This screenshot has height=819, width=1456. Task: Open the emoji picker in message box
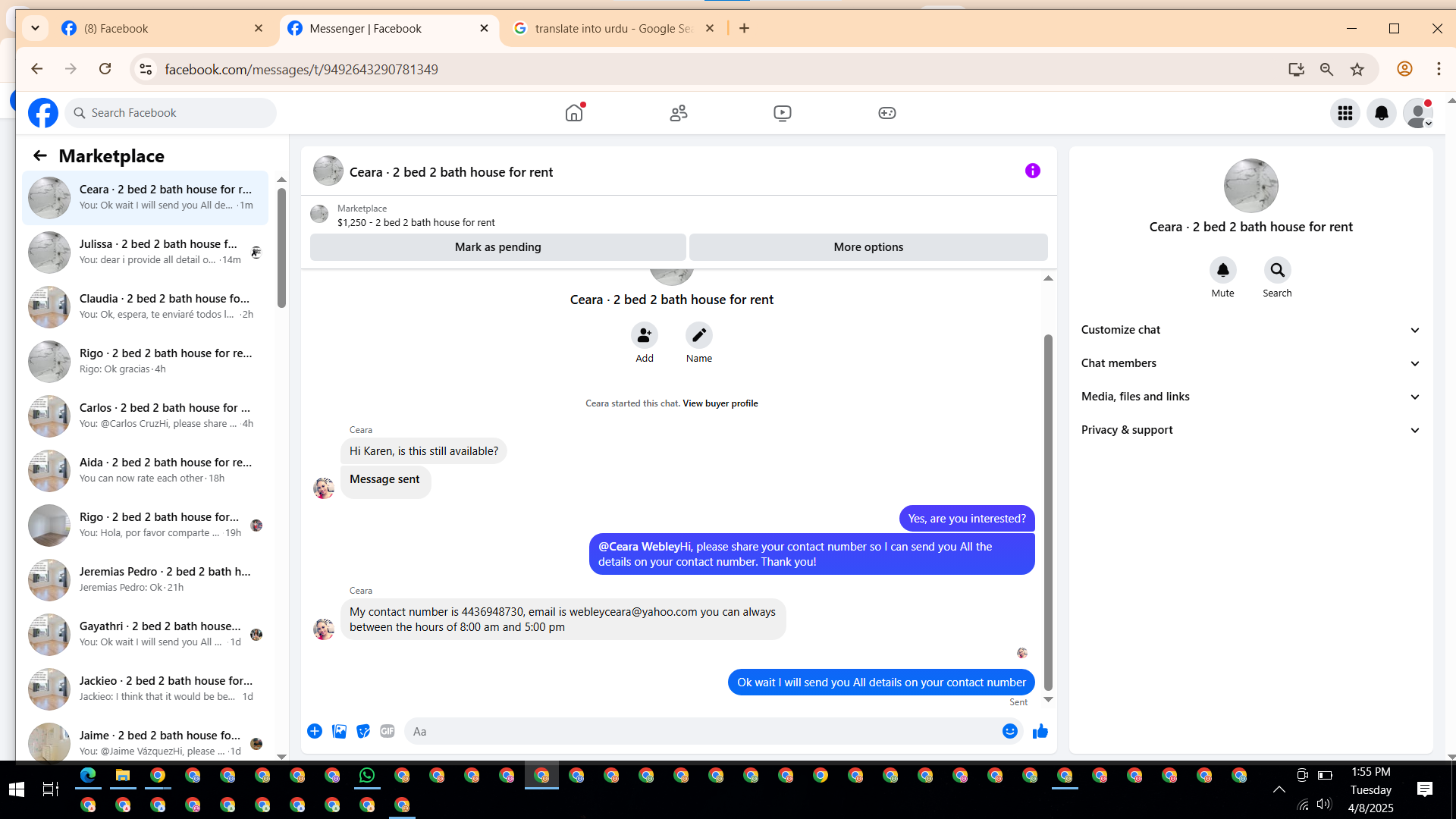click(1009, 731)
